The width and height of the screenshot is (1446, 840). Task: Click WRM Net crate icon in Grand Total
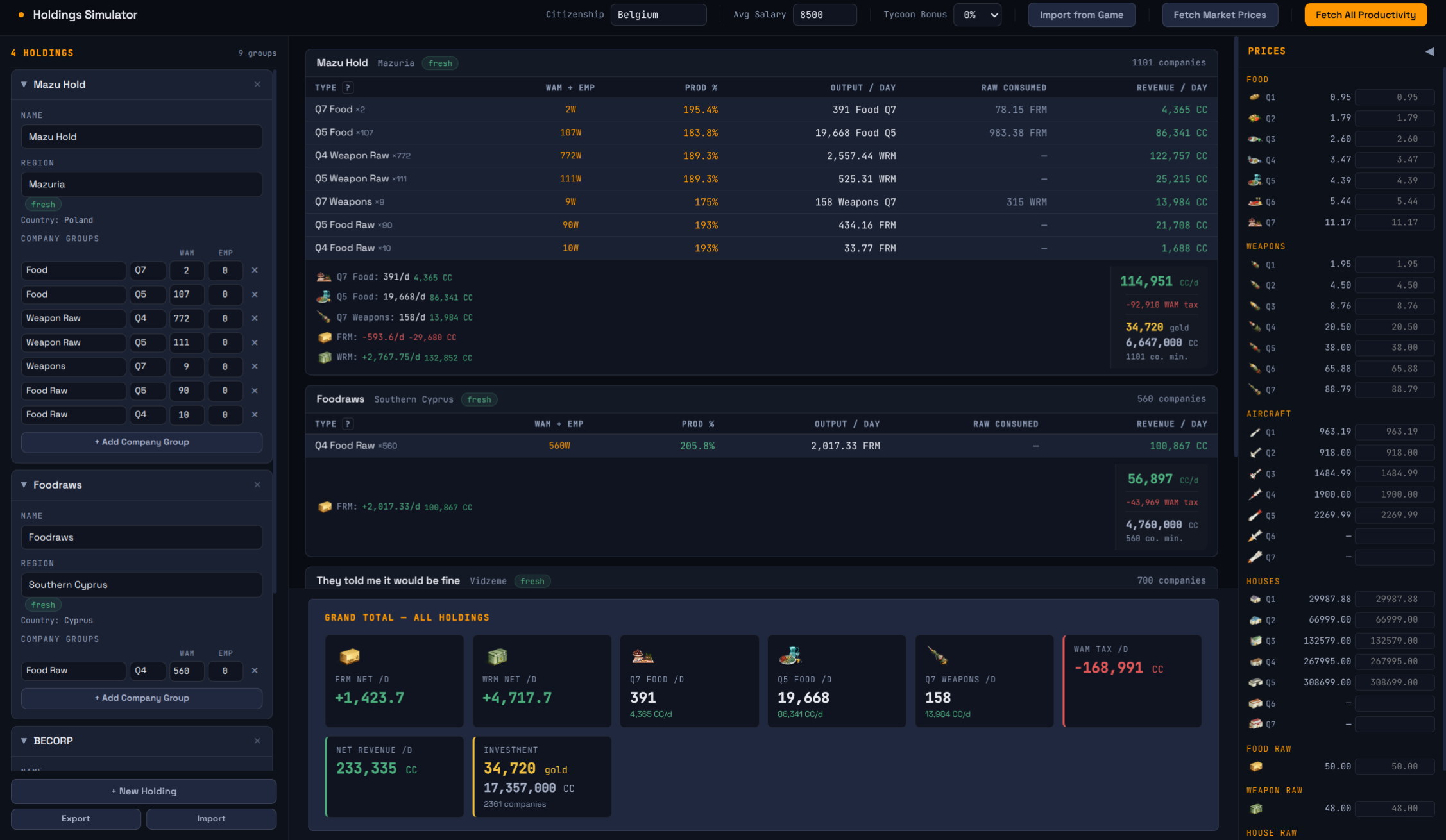(x=497, y=656)
